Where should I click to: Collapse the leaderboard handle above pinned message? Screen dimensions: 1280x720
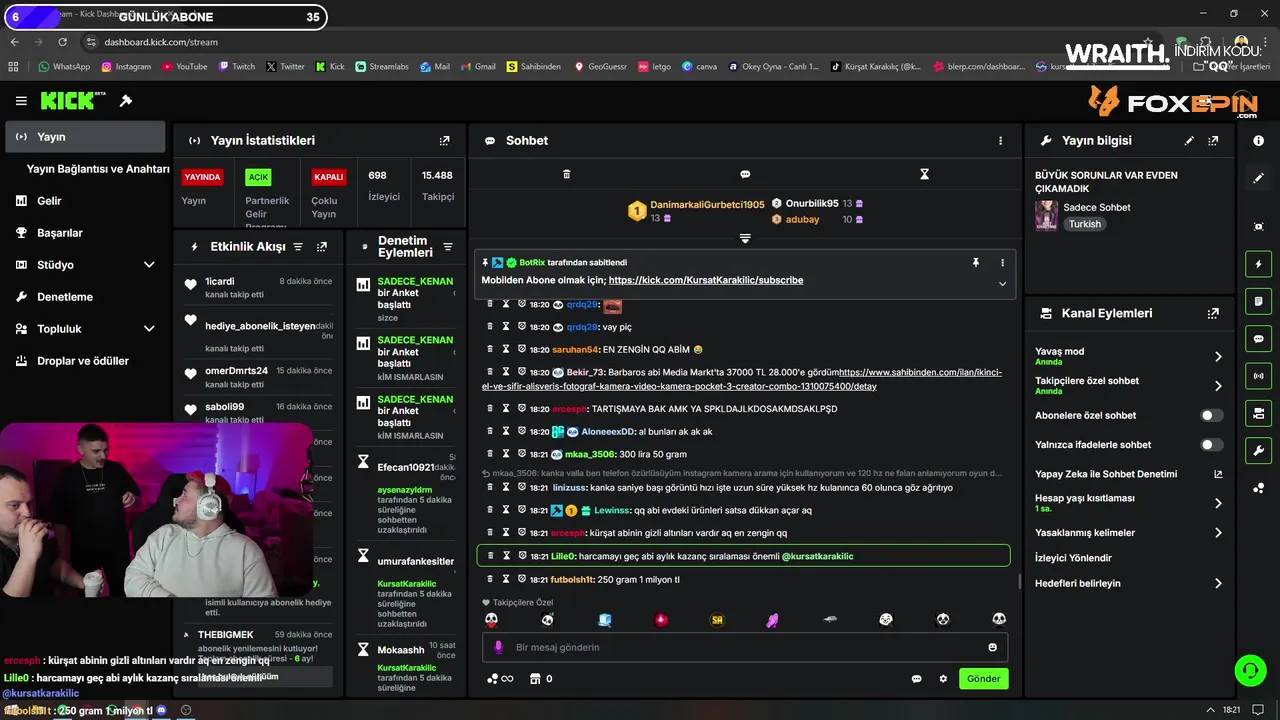(745, 238)
